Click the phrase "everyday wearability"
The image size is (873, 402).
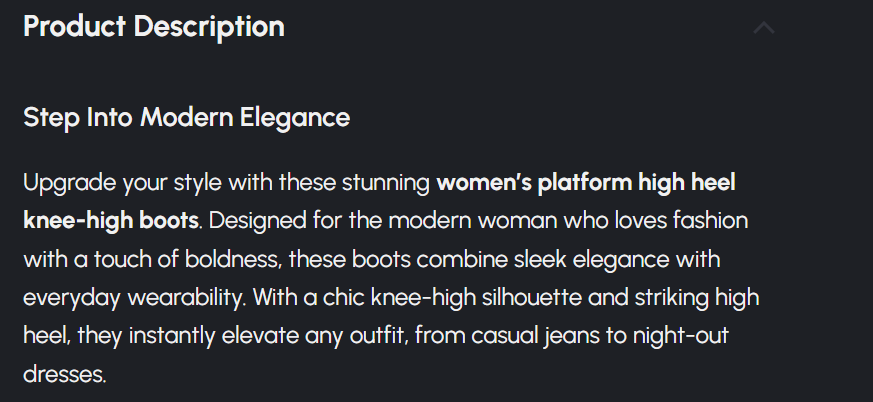(x=131, y=297)
